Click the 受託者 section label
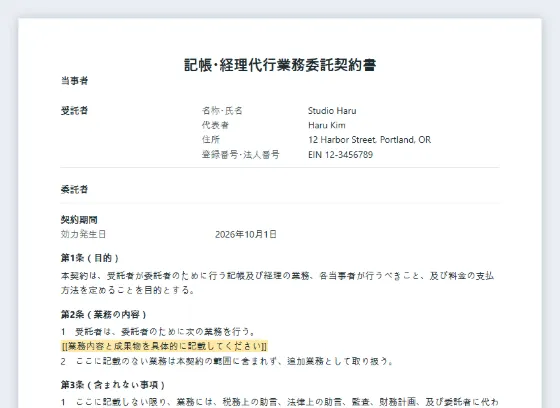This screenshot has height=408, width=560. [74, 111]
